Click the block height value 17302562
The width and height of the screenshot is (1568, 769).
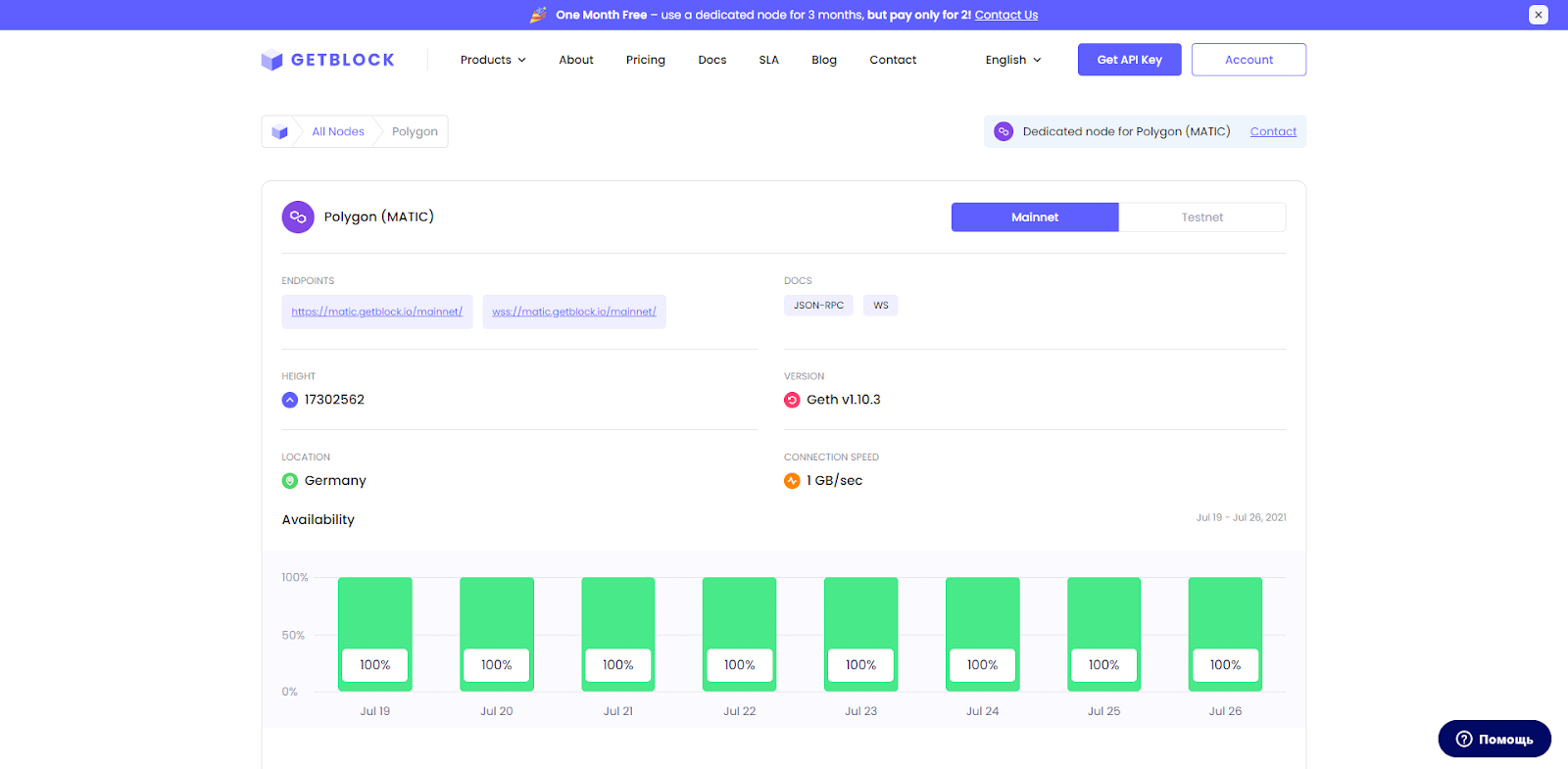(334, 400)
